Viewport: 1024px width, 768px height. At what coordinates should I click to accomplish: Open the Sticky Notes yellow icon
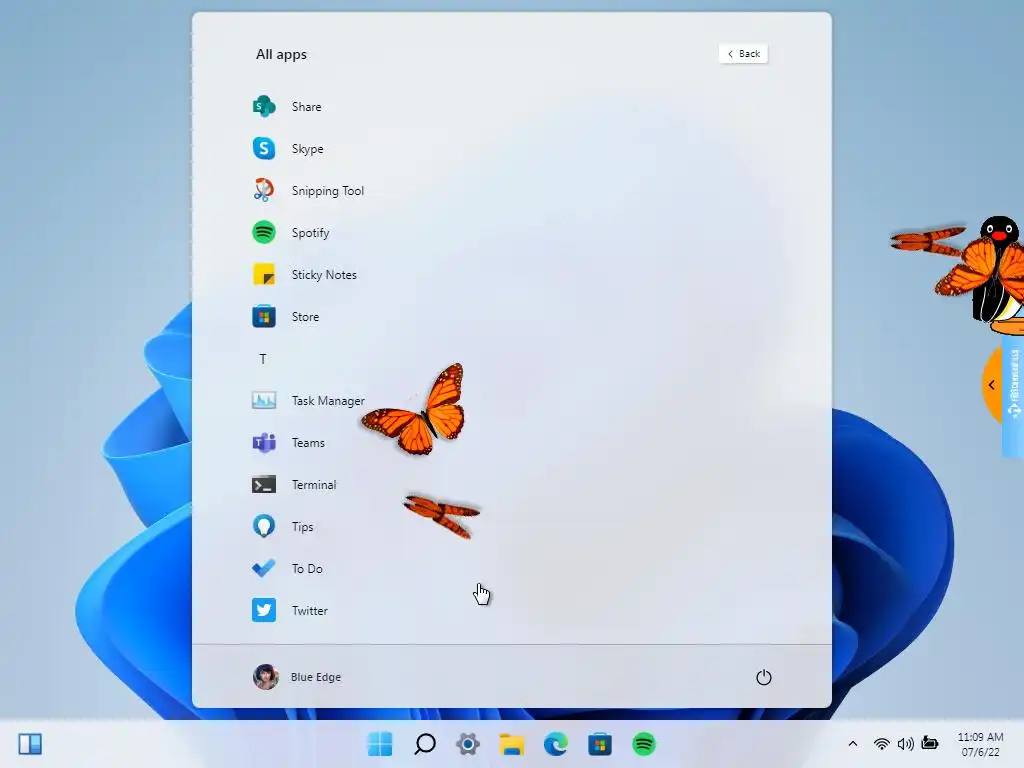click(x=264, y=274)
